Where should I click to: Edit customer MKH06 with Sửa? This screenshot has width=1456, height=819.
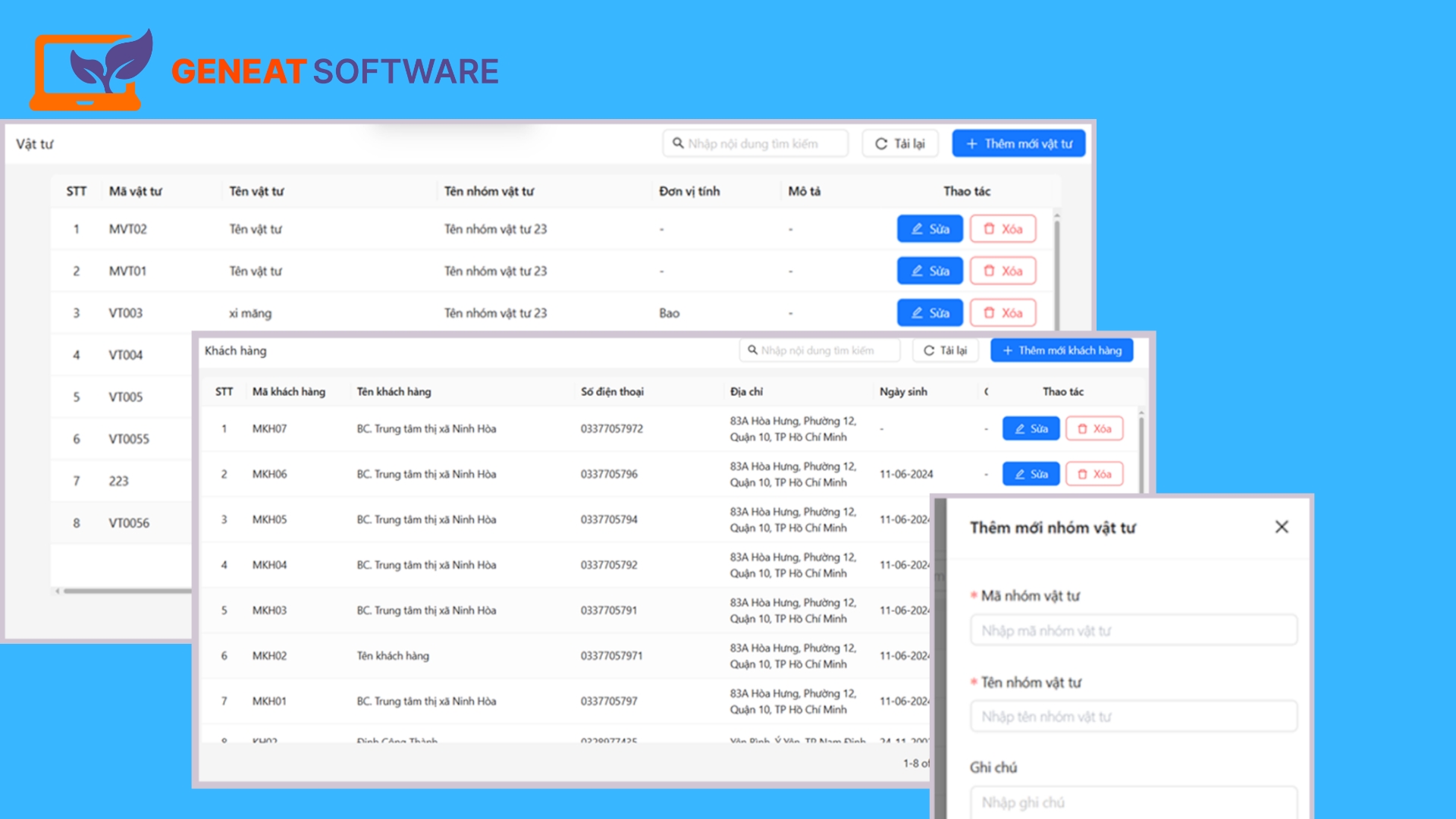tap(1031, 474)
